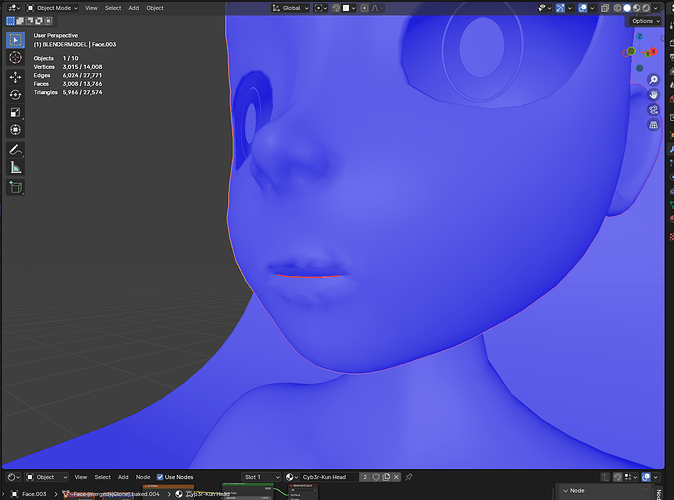Toggle viewport overlays

583,8
